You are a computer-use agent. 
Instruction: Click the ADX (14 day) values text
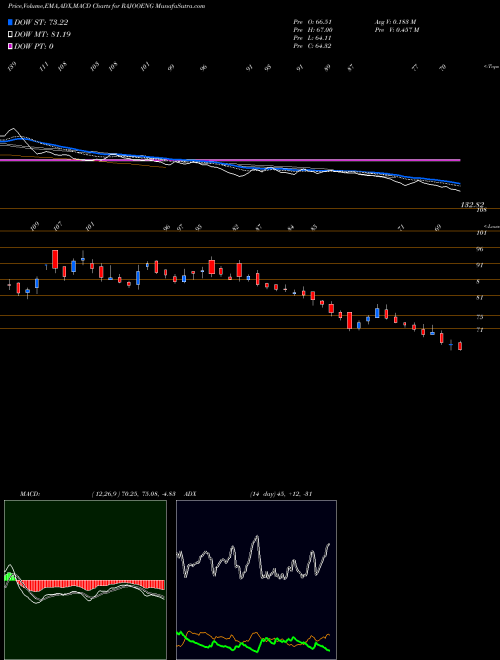tap(281, 493)
